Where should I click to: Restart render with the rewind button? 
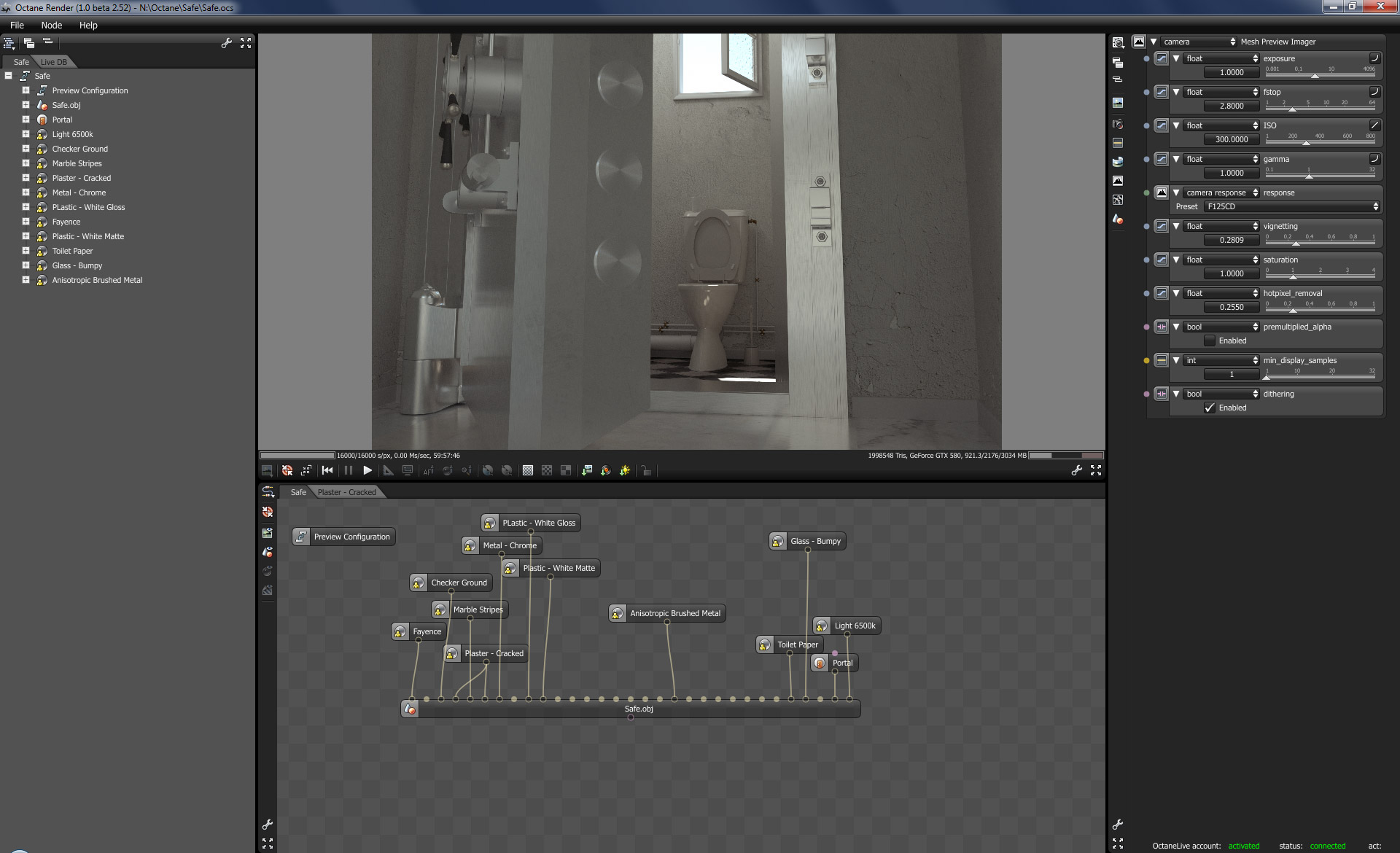point(327,471)
